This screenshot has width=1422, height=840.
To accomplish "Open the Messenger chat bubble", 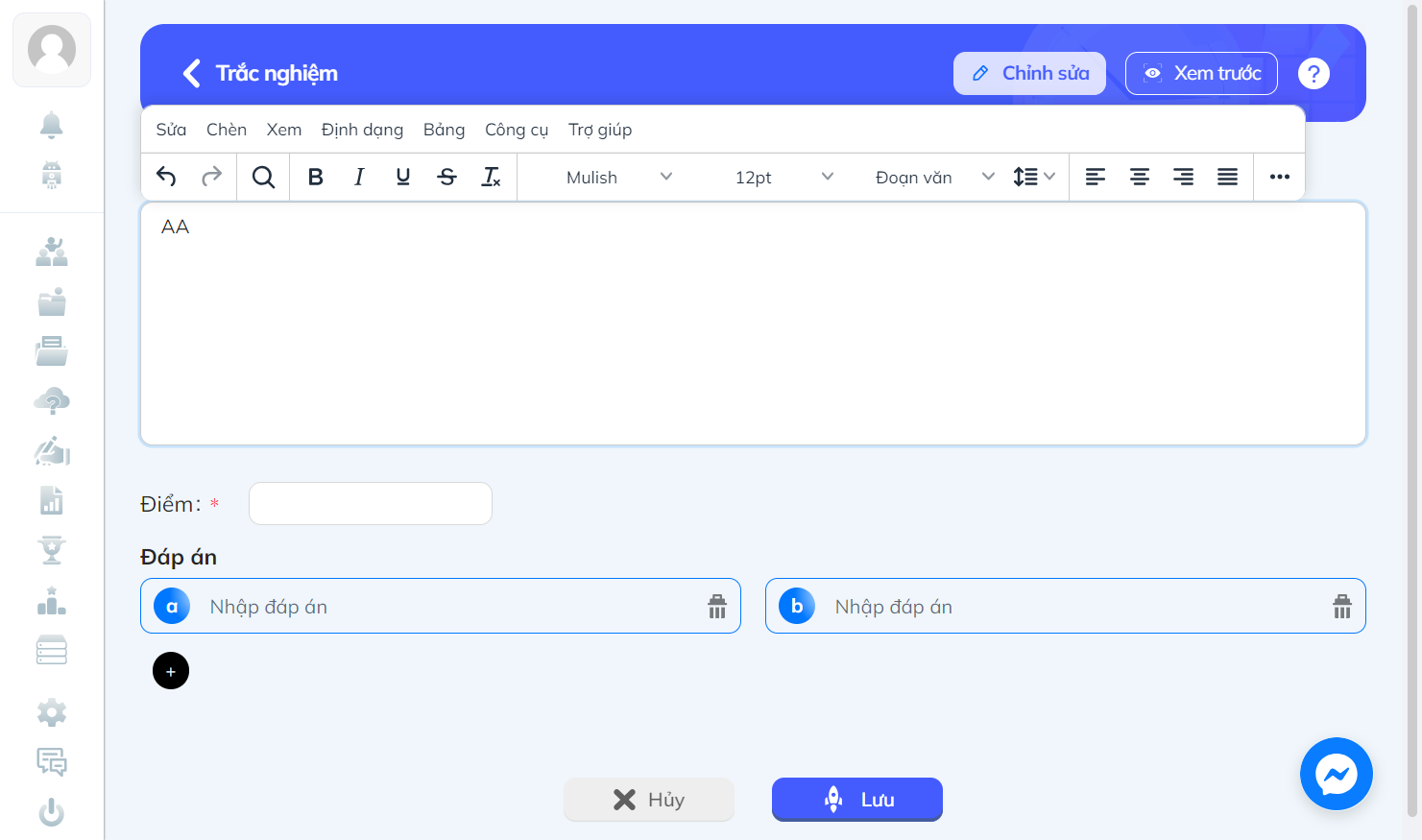I will (x=1337, y=774).
